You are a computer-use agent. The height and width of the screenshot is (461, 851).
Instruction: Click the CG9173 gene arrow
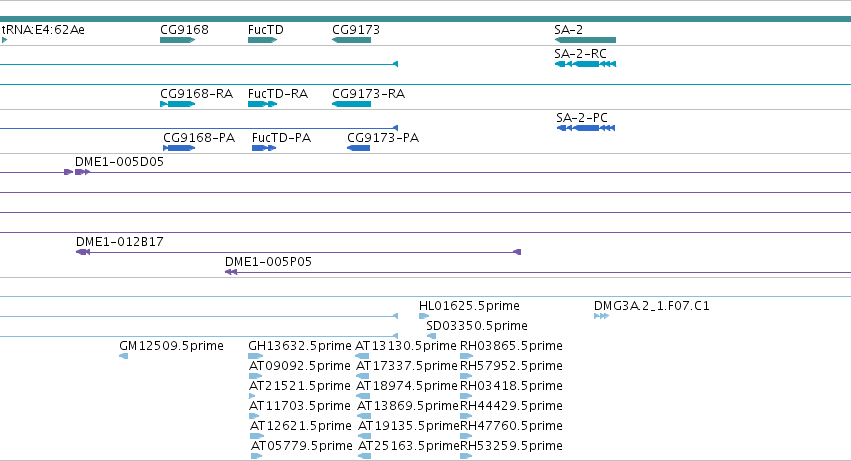coord(351,40)
